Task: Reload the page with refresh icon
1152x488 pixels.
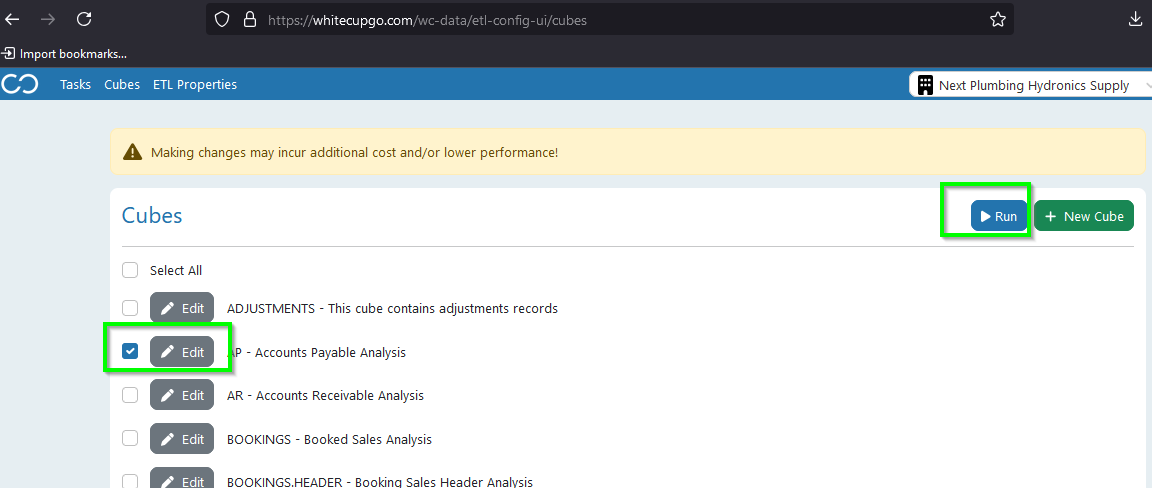Action: point(84,19)
